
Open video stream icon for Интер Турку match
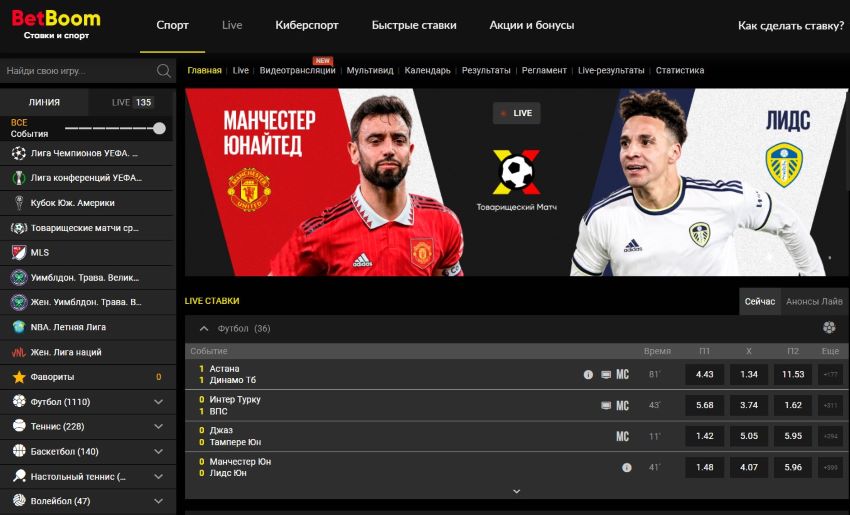(606, 405)
